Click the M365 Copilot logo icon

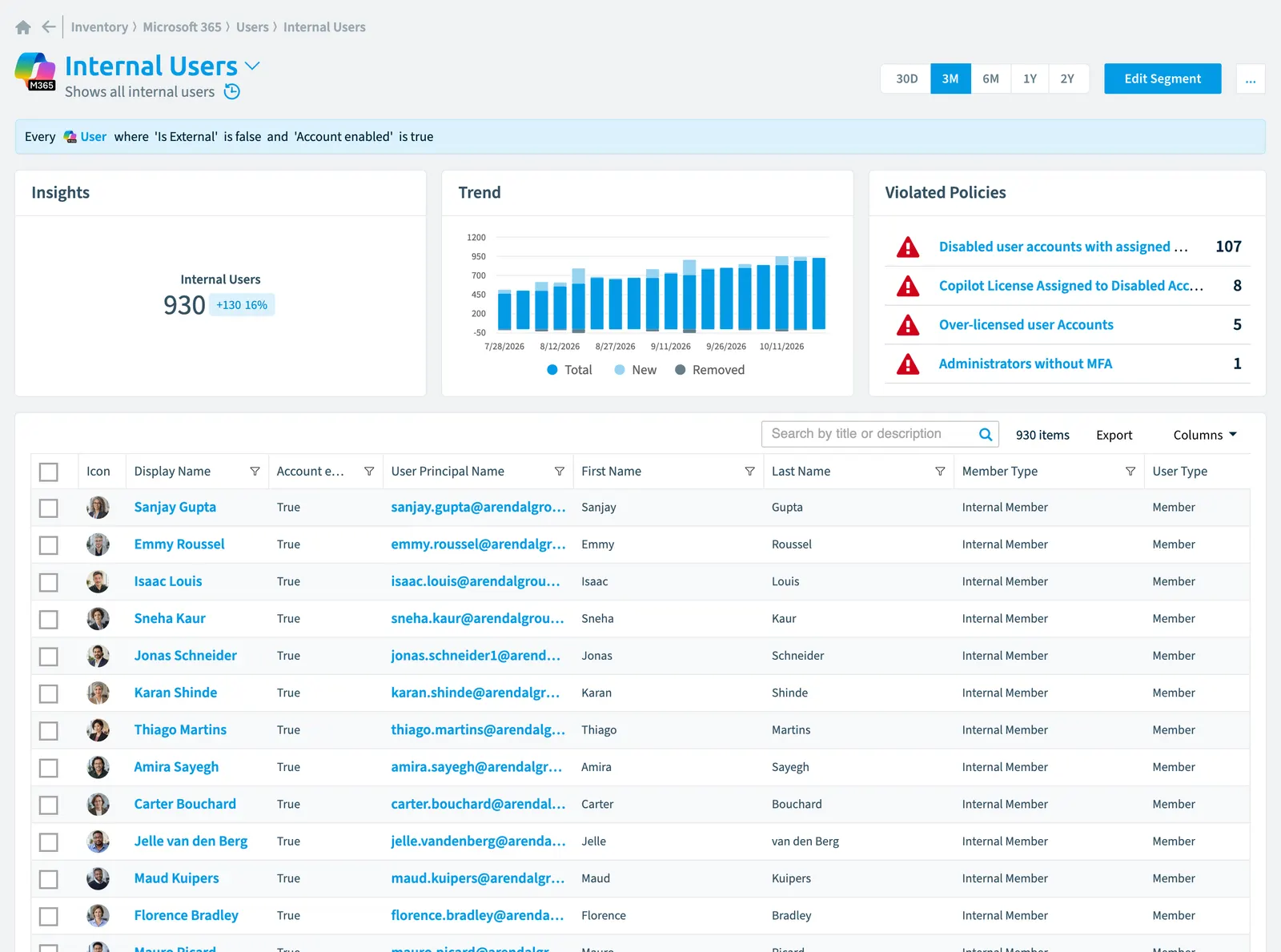(35, 71)
